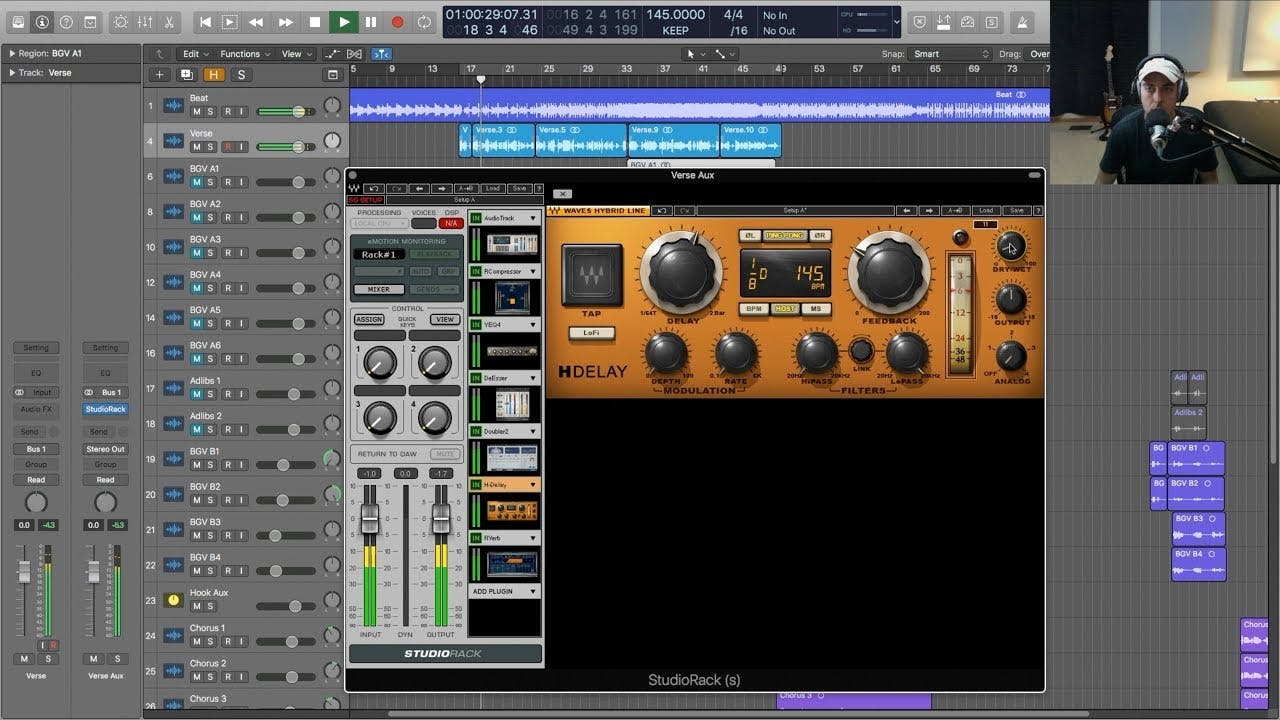Image resolution: width=1280 pixels, height=720 pixels.
Task: Open the Snap Smart dropdown
Action: pos(950,54)
